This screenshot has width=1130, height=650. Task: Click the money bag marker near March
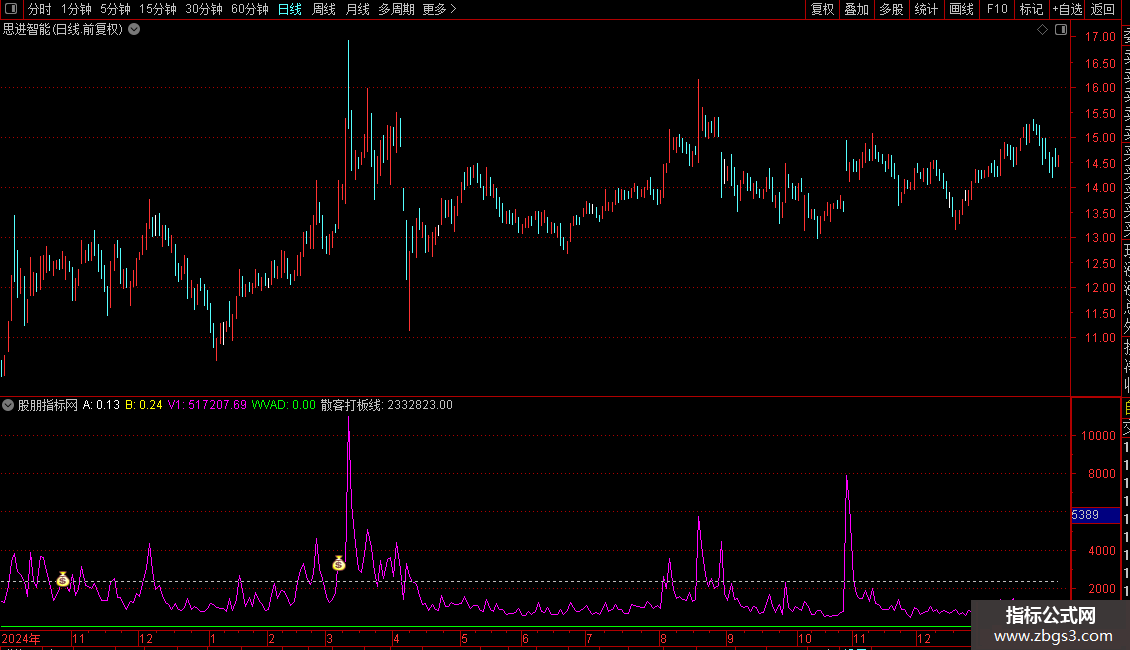(x=339, y=564)
